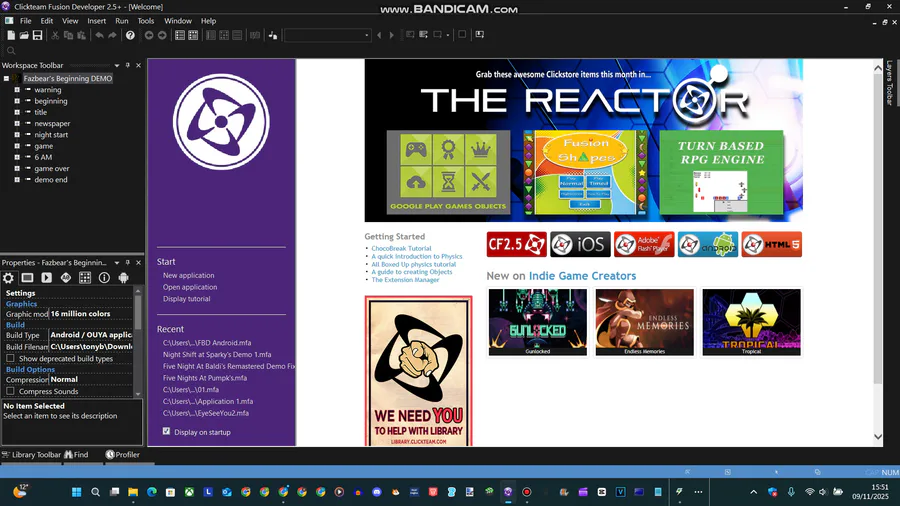Click Open application link

[x=190, y=287]
